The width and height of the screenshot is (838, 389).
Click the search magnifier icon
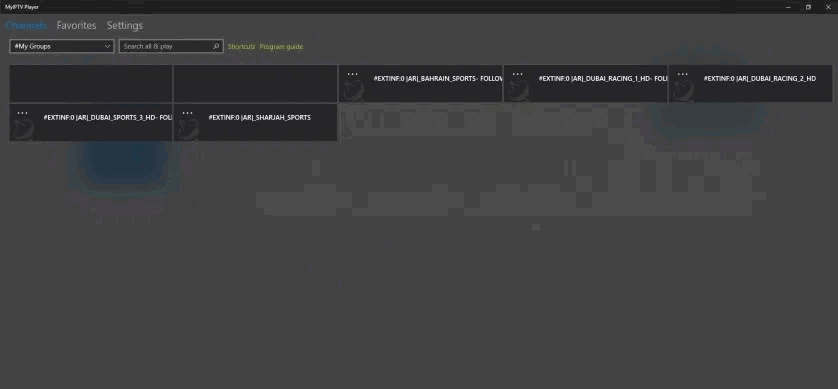(x=216, y=46)
